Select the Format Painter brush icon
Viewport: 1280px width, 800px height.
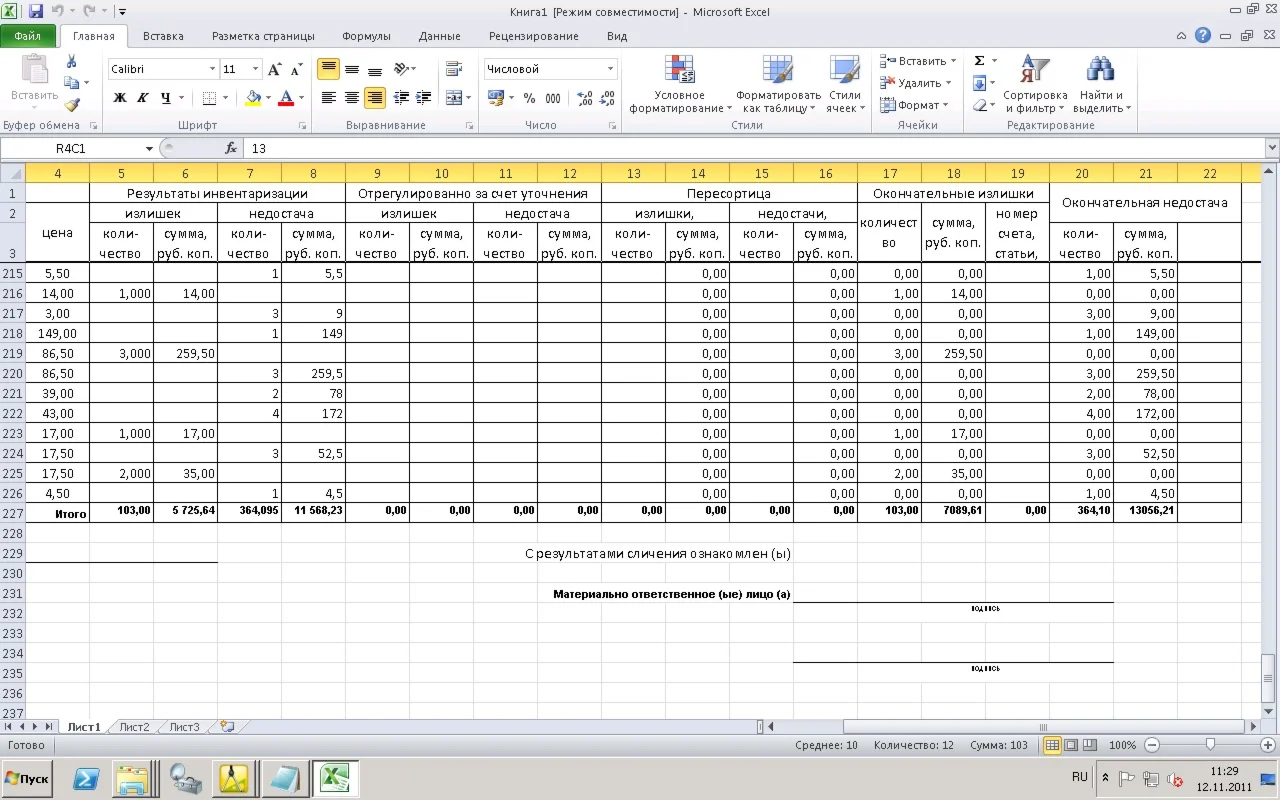tap(72, 105)
